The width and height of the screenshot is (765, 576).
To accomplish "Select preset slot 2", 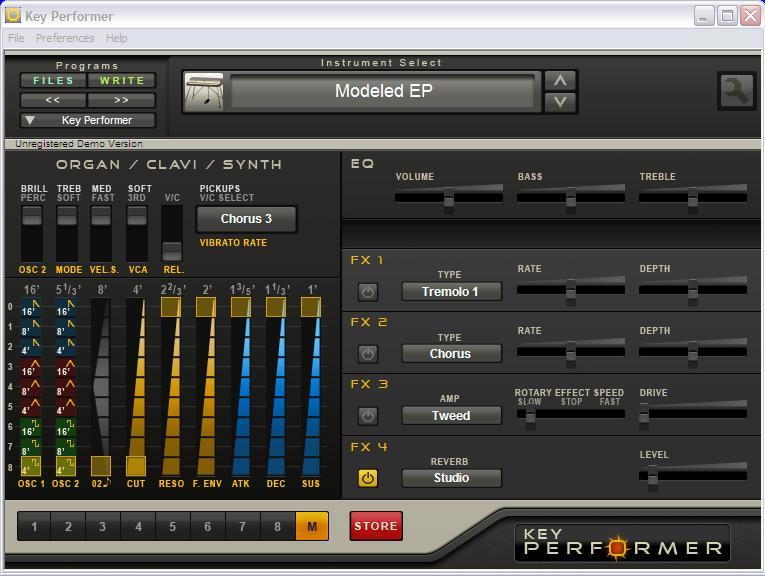I will [68, 526].
